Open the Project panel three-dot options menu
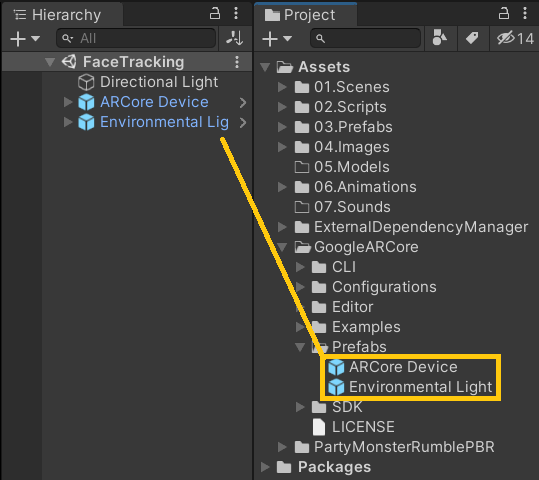This screenshot has width=539, height=480. [525, 14]
